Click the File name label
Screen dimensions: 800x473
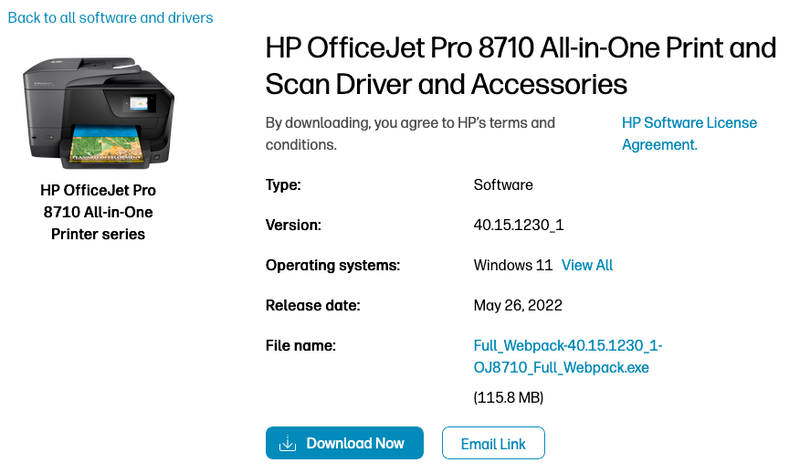point(300,345)
